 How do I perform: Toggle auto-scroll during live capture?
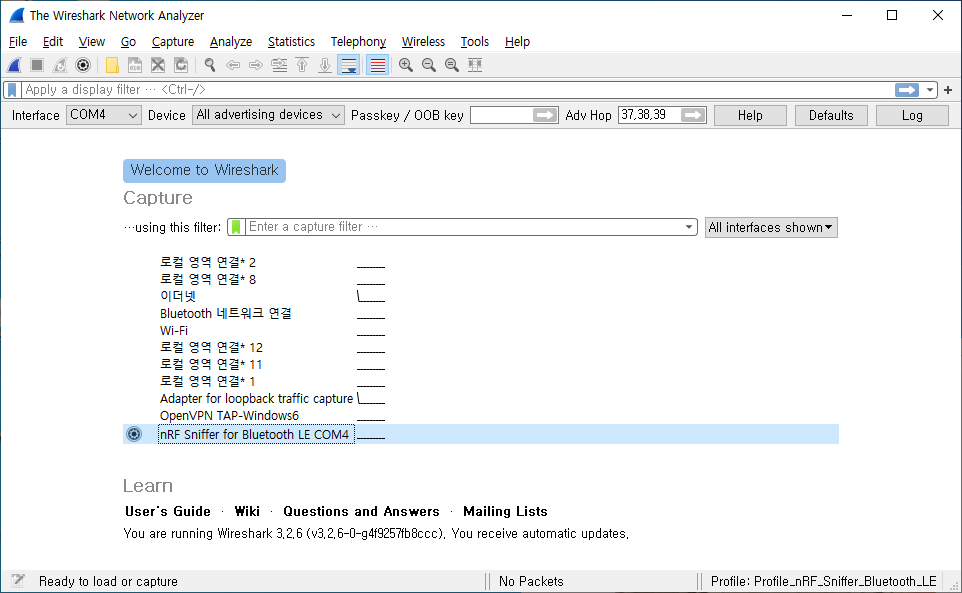tap(349, 65)
